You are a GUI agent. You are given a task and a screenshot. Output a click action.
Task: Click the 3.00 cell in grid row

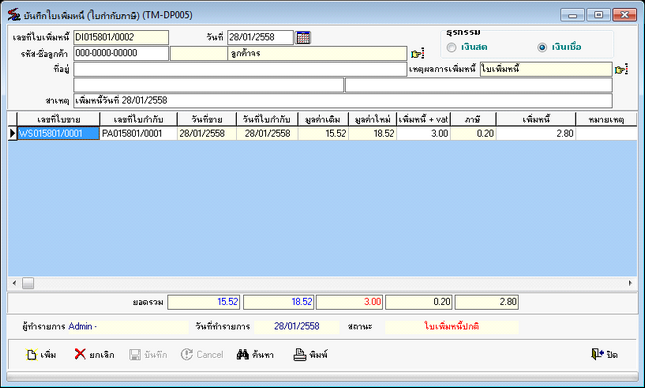pos(424,134)
